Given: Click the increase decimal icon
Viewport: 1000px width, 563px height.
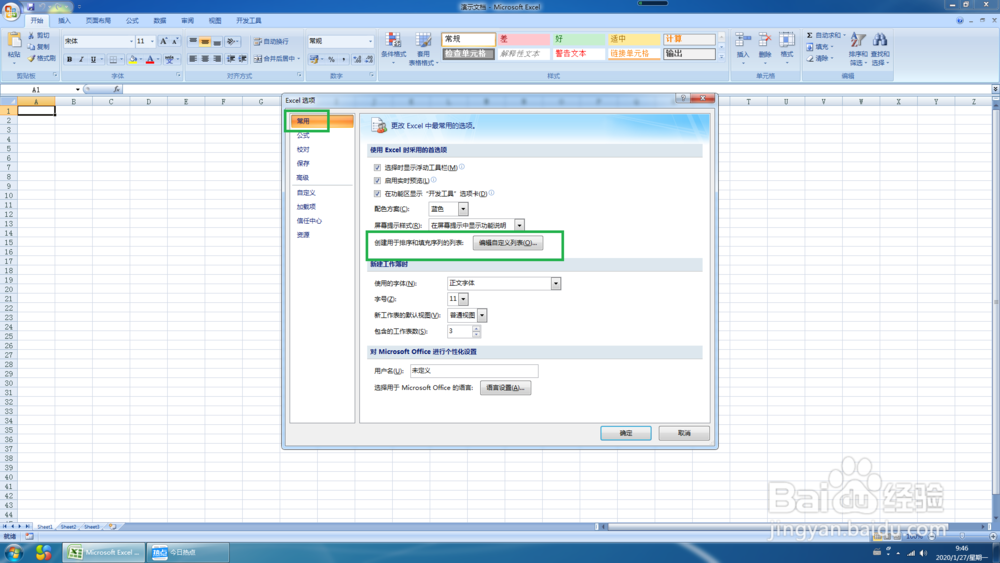Looking at the screenshot, I should point(357,59).
